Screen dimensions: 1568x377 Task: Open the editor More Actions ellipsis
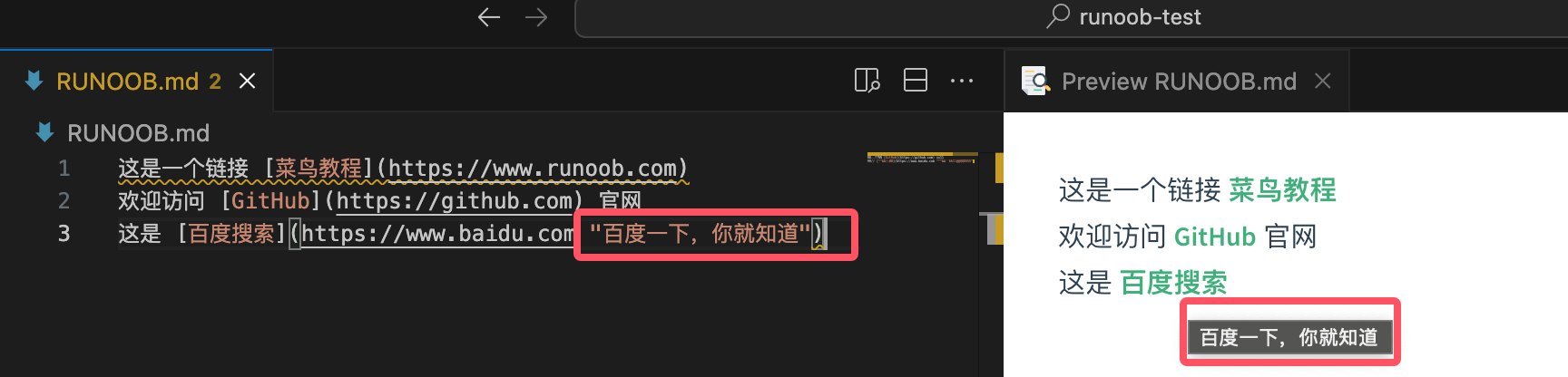click(x=962, y=81)
